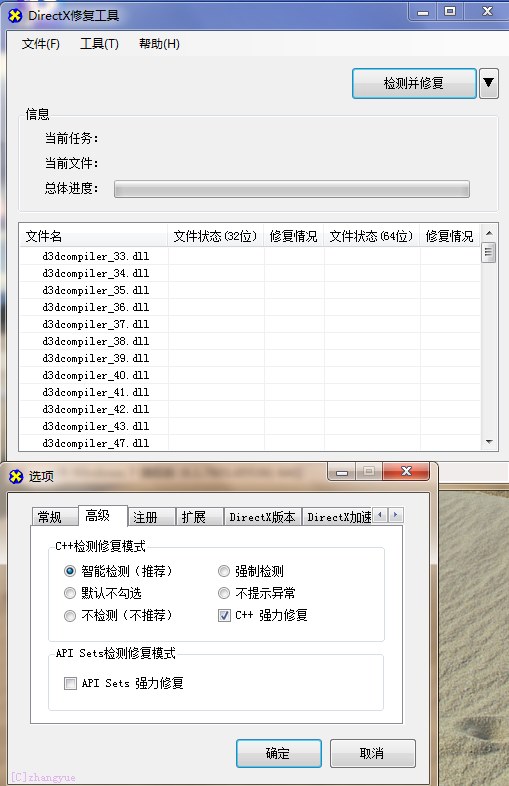
Task: Click the 文件状态(64位) column header
Action: tap(372, 236)
